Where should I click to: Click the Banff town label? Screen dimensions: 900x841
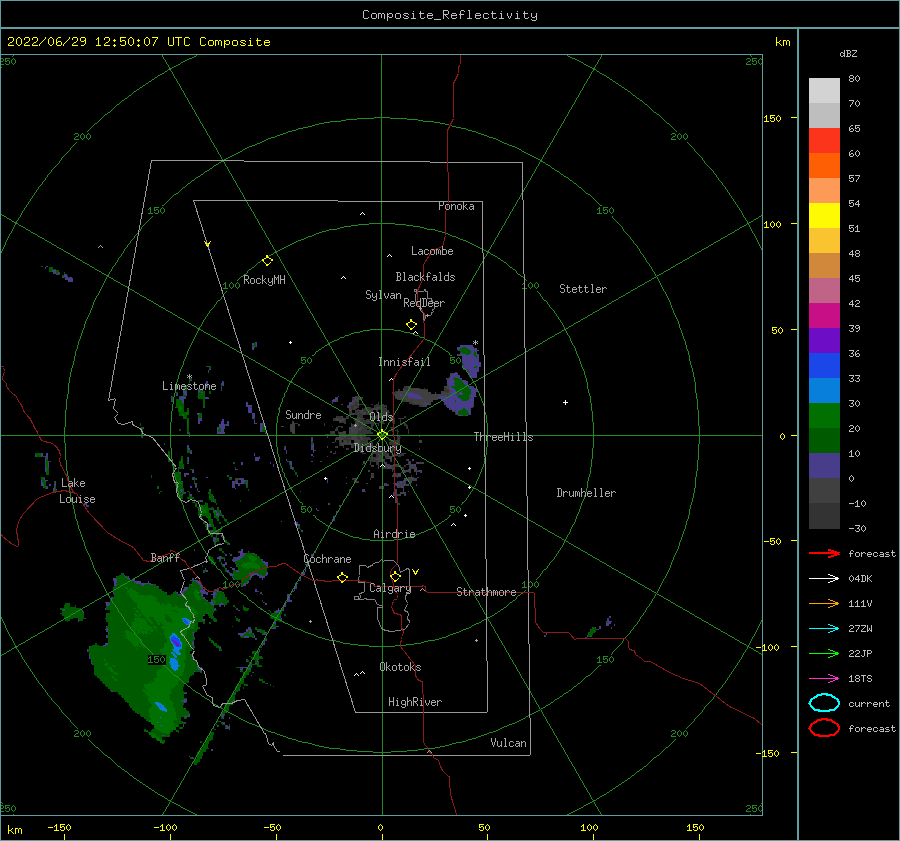pyautogui.click(x=165, y=557)
